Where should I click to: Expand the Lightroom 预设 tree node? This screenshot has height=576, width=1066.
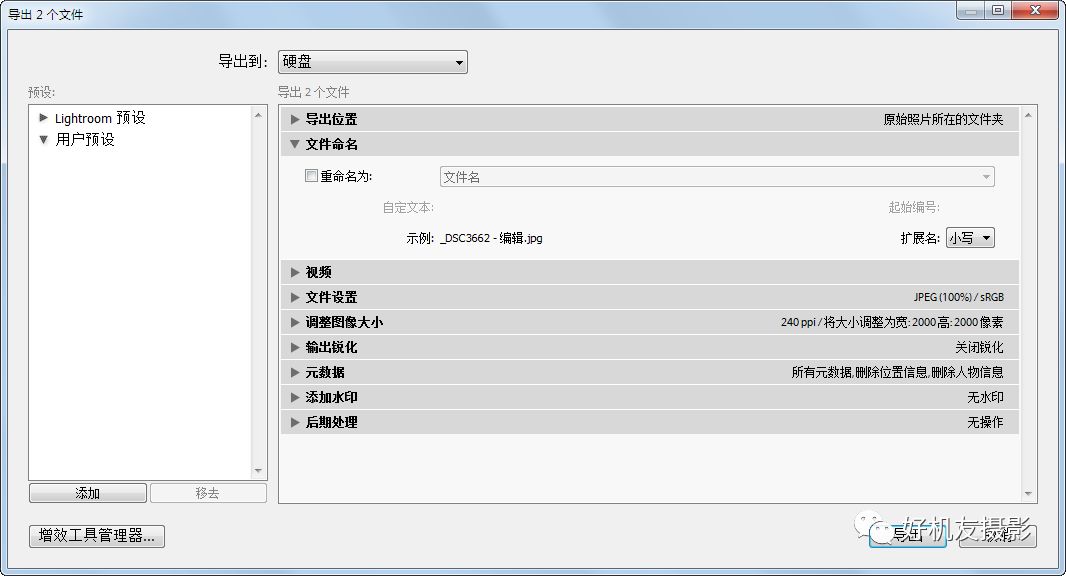click(43, 117)
